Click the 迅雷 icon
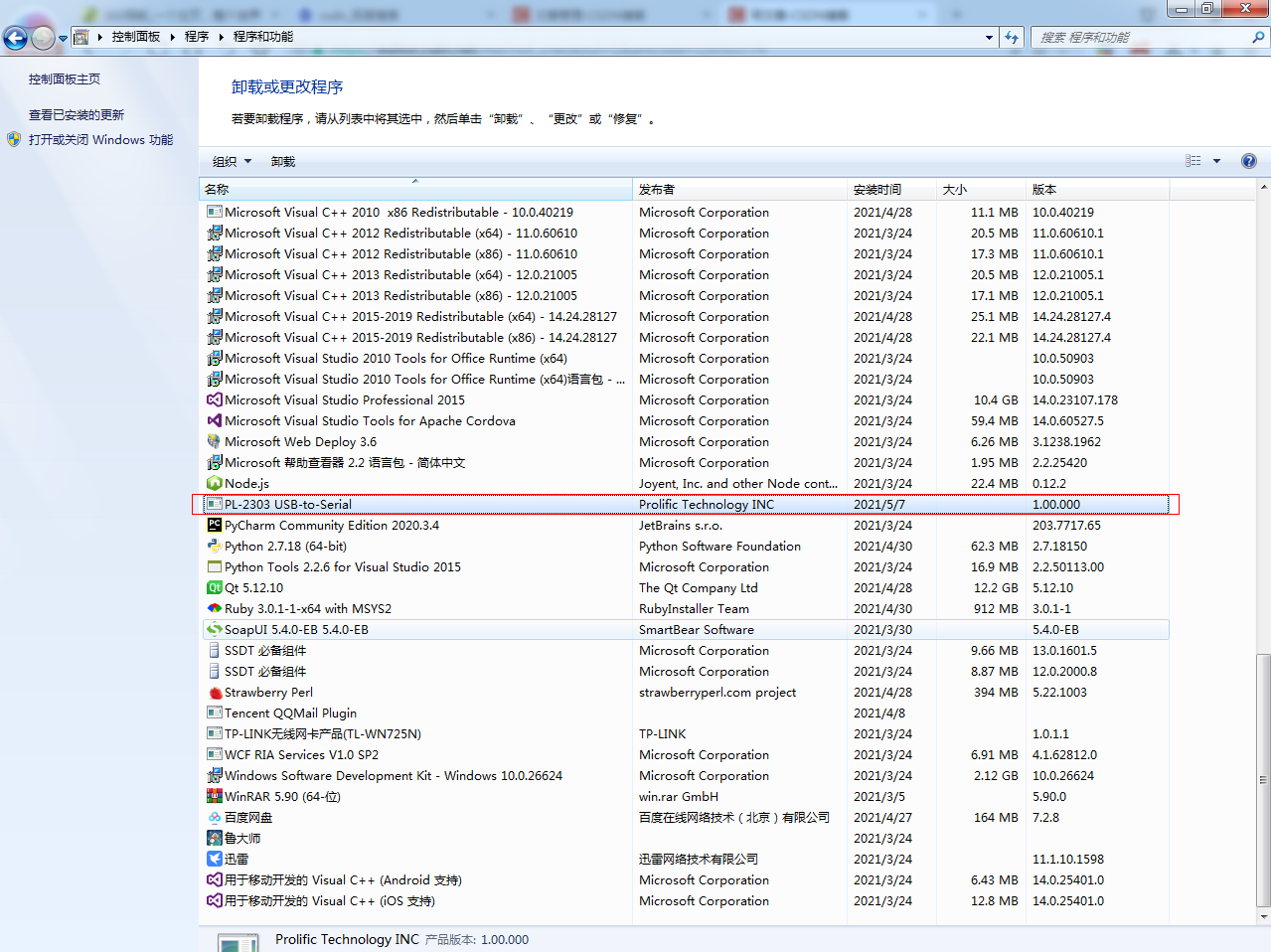Image resolution: width=1271 pixels, height=952 pixels. (214, 859)
